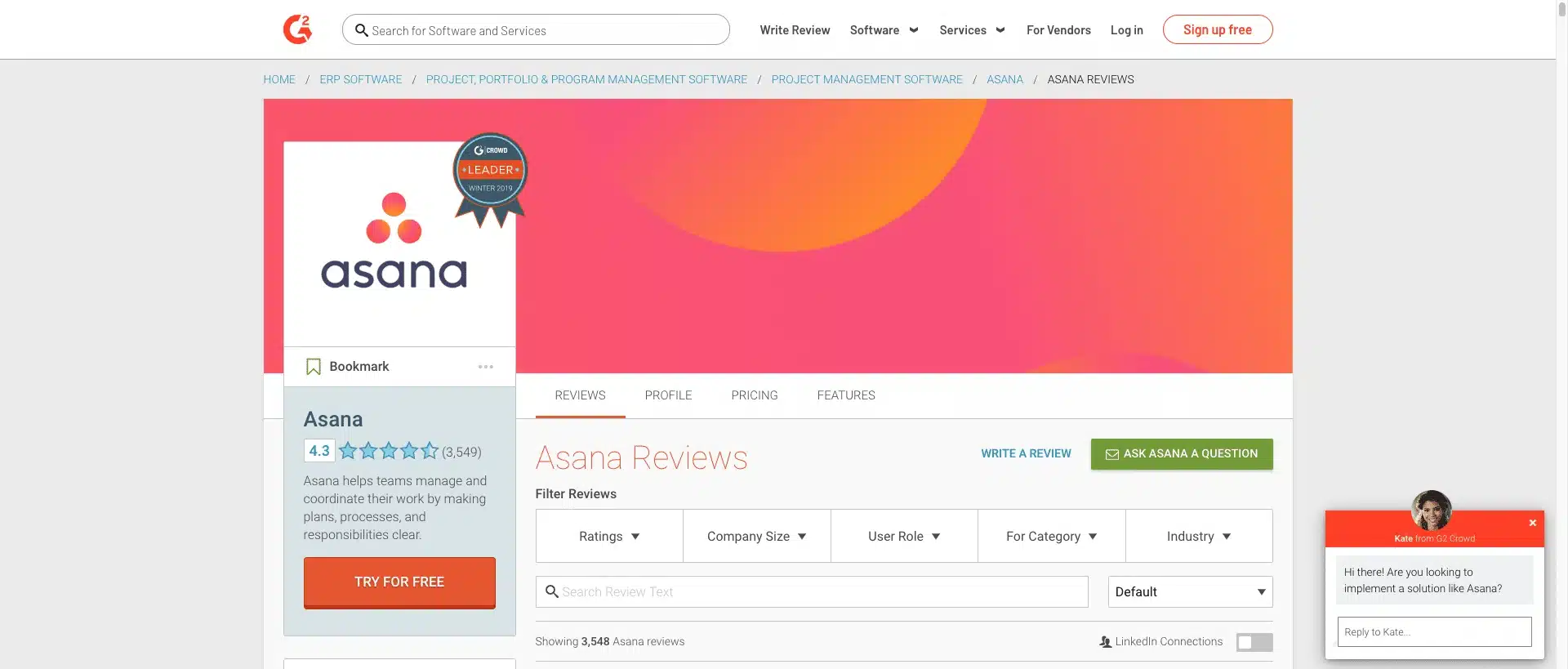The height and width of the screenshot is (669, 1568).
Task: Click the Bookmark flag icon
Action: click(313, 367)
